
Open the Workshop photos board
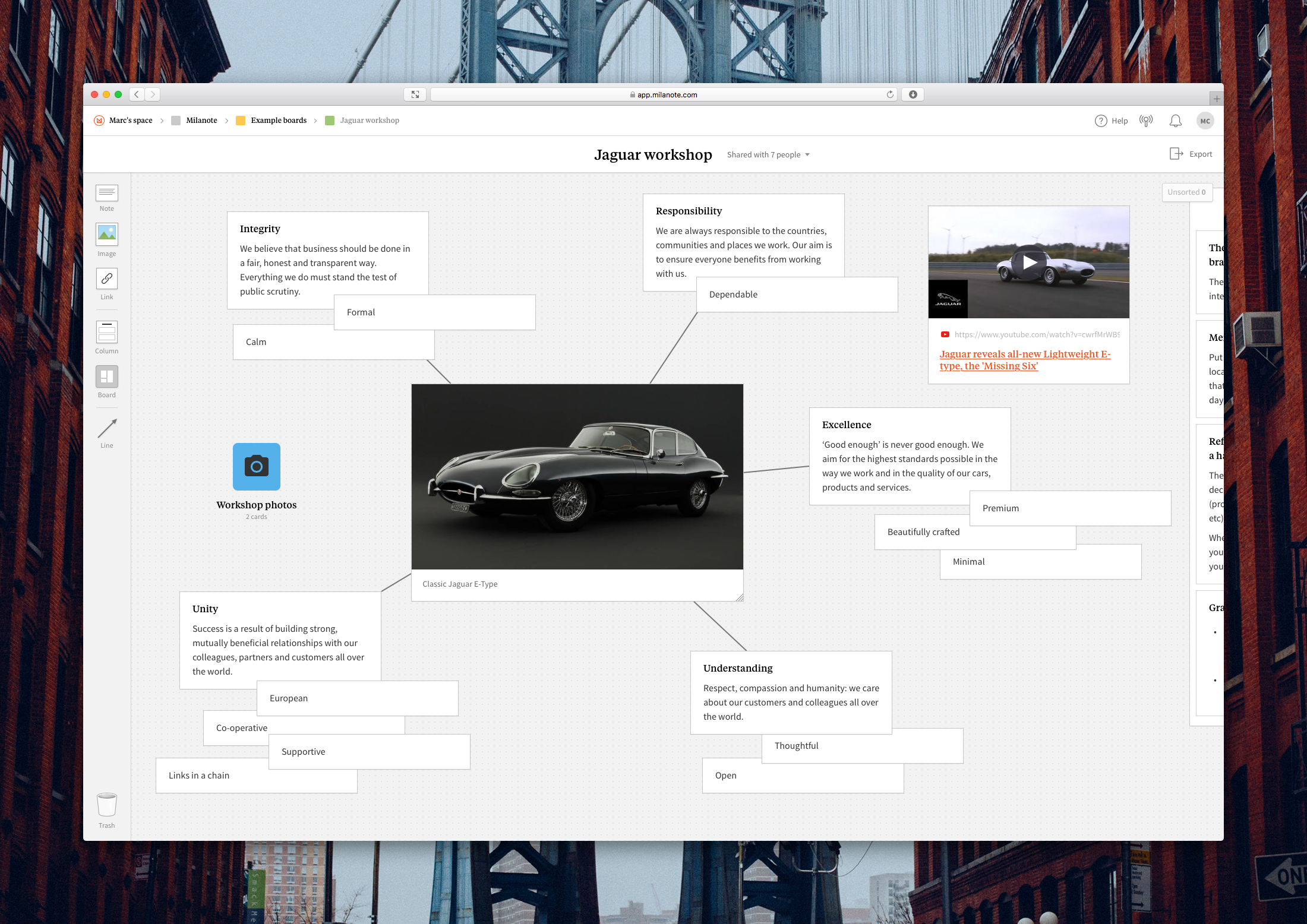pos(257,467)
